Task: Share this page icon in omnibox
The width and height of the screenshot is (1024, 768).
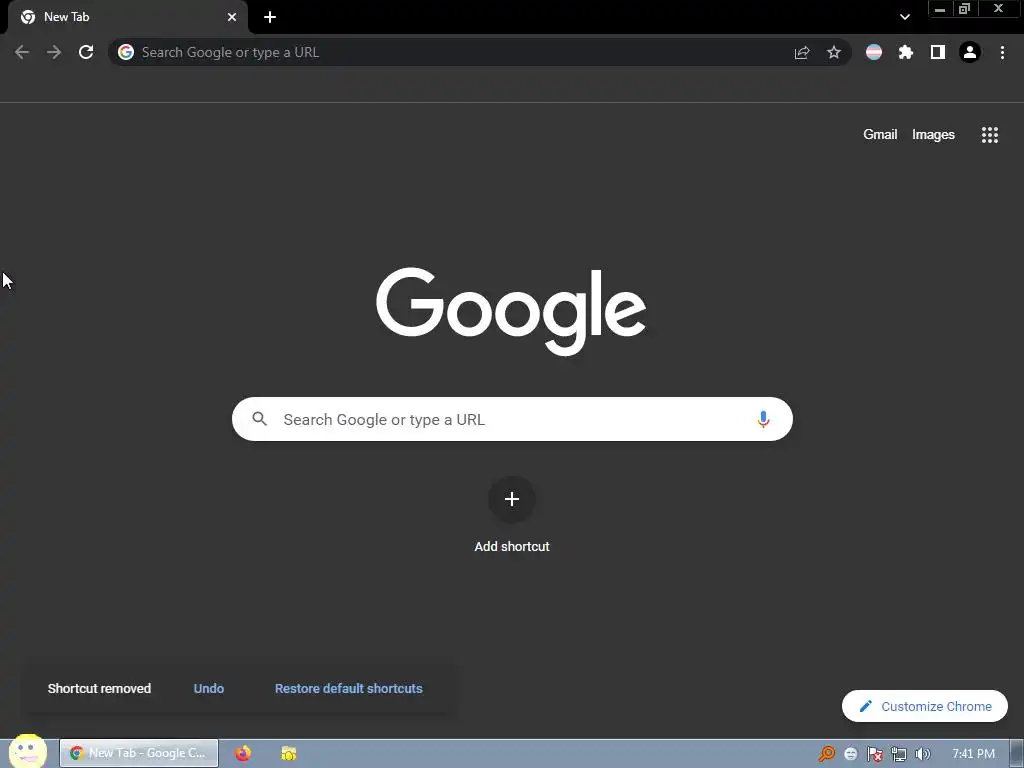Action: pyautogui.click(x=802, y=52)
